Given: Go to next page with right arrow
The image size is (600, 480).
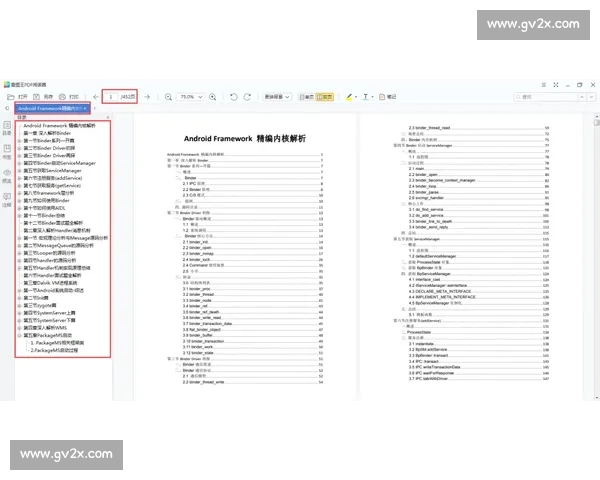Looking at the screenshot, I should (x=148, y=97).
